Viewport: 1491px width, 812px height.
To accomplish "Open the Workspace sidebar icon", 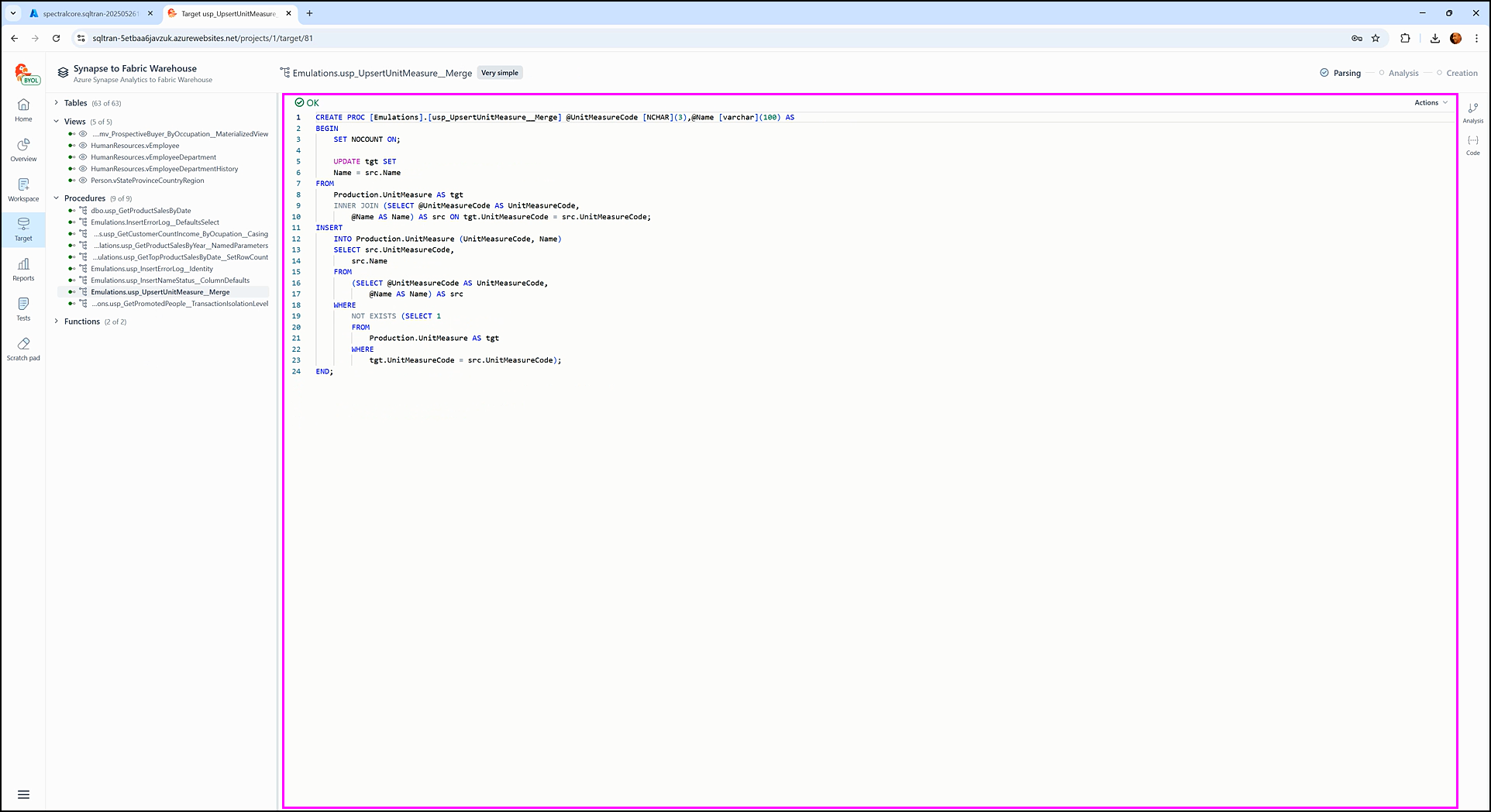I will click(x=23, y=189).
